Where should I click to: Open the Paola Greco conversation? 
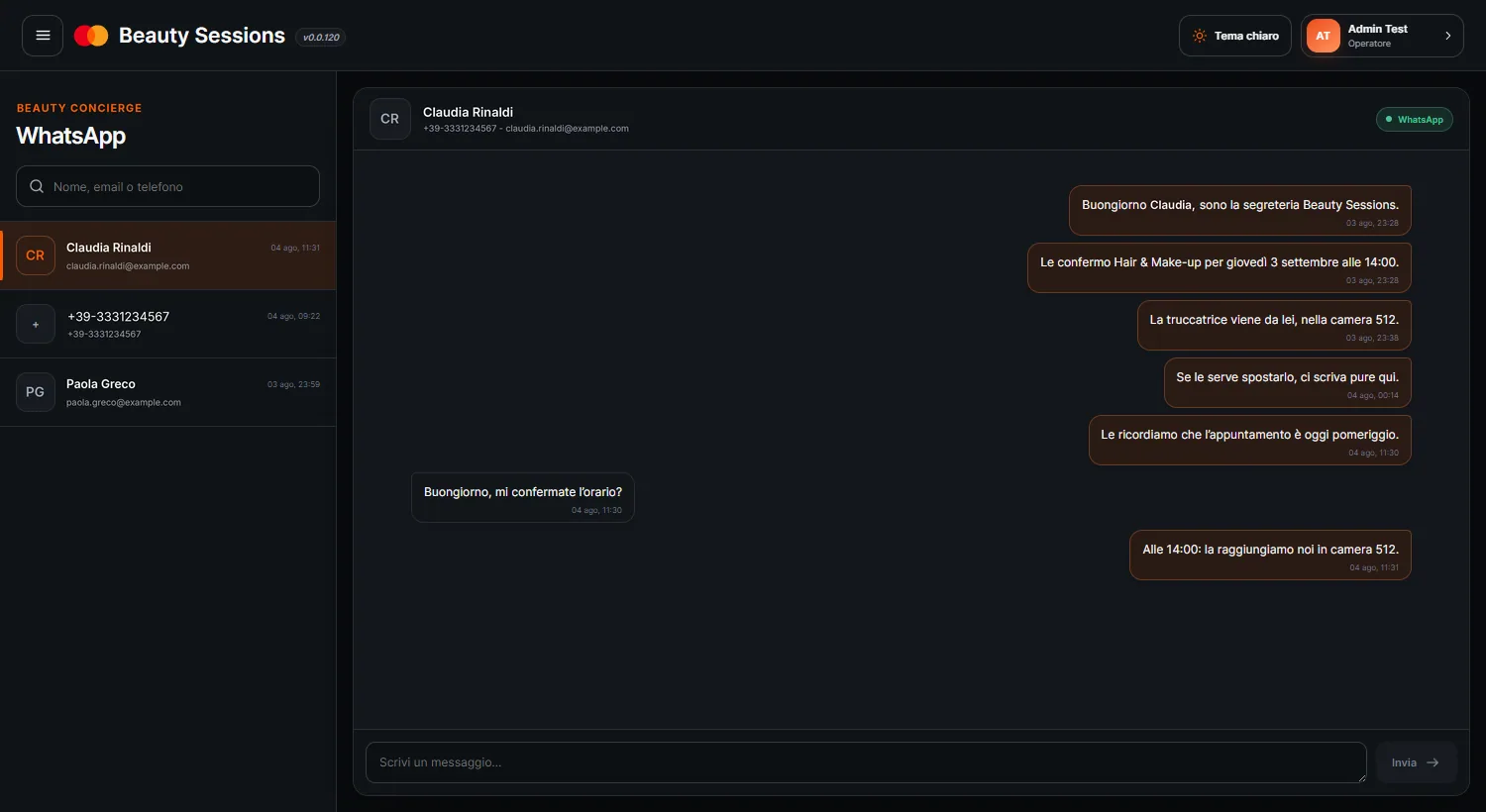pyautogui.click(x=168, y=392)
